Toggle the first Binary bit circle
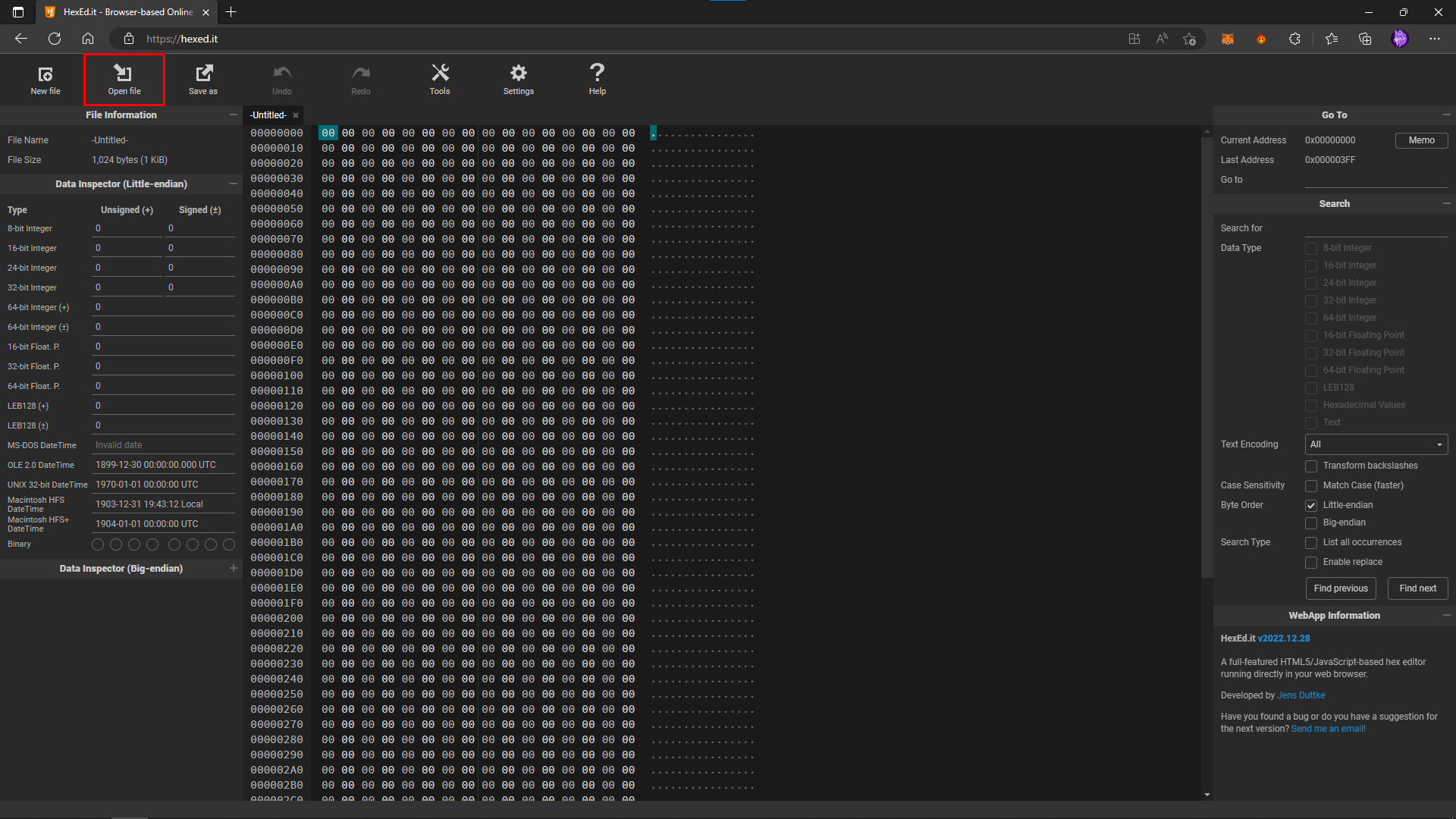1456x819 pixels. coord(98,544)
